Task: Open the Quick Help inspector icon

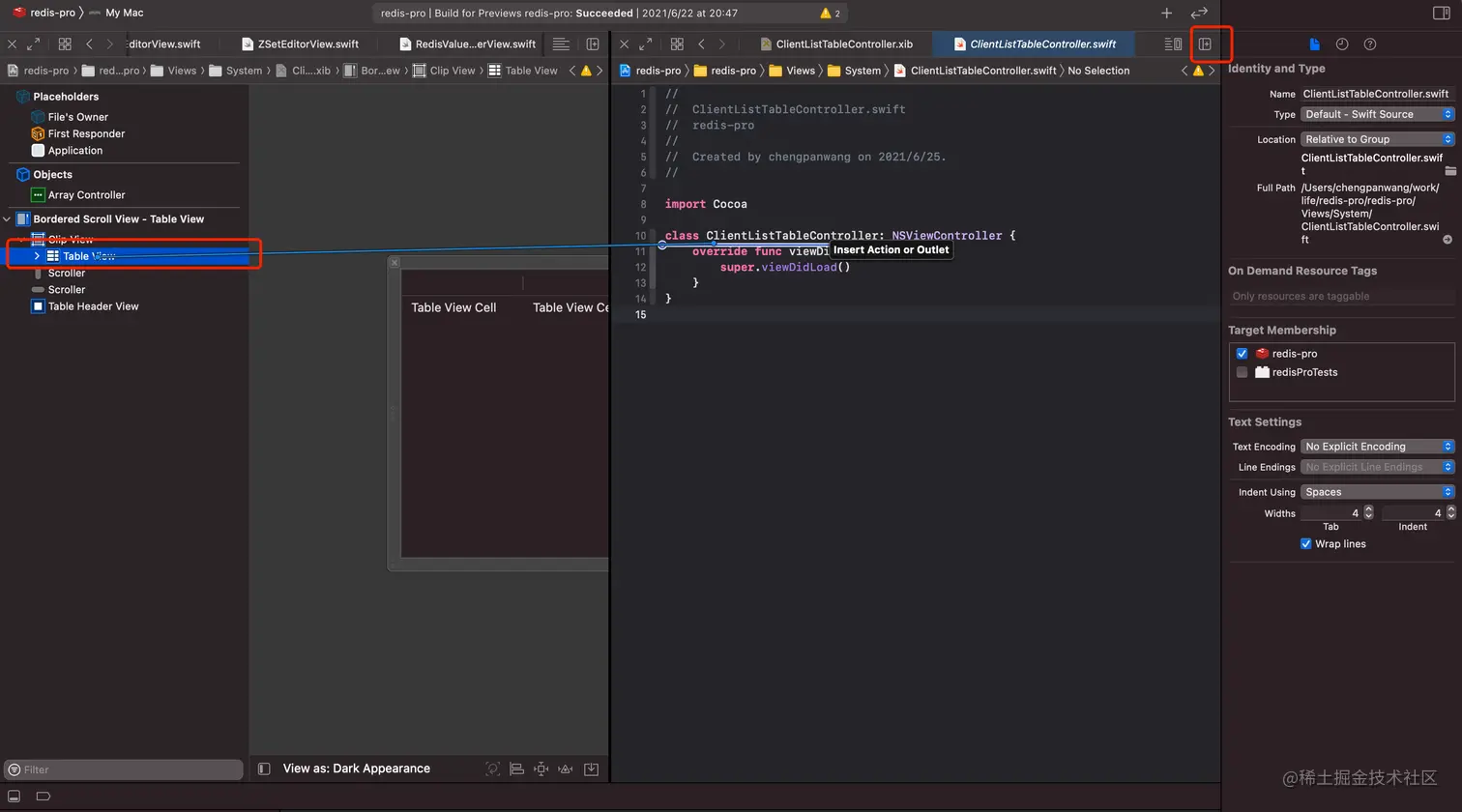Action: pos(1370,44)
